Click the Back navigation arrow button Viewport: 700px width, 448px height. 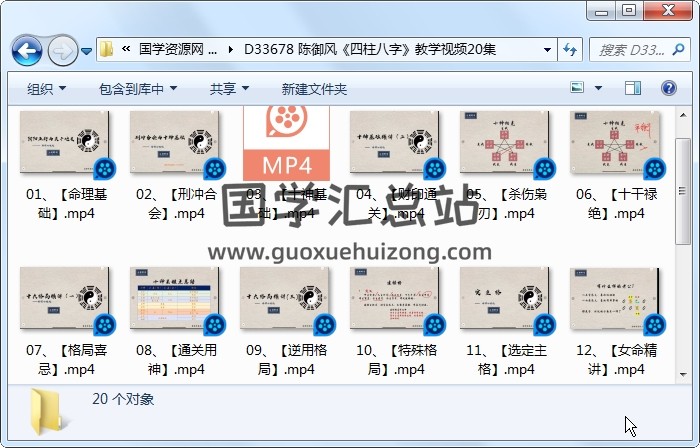tap(27, 49)
